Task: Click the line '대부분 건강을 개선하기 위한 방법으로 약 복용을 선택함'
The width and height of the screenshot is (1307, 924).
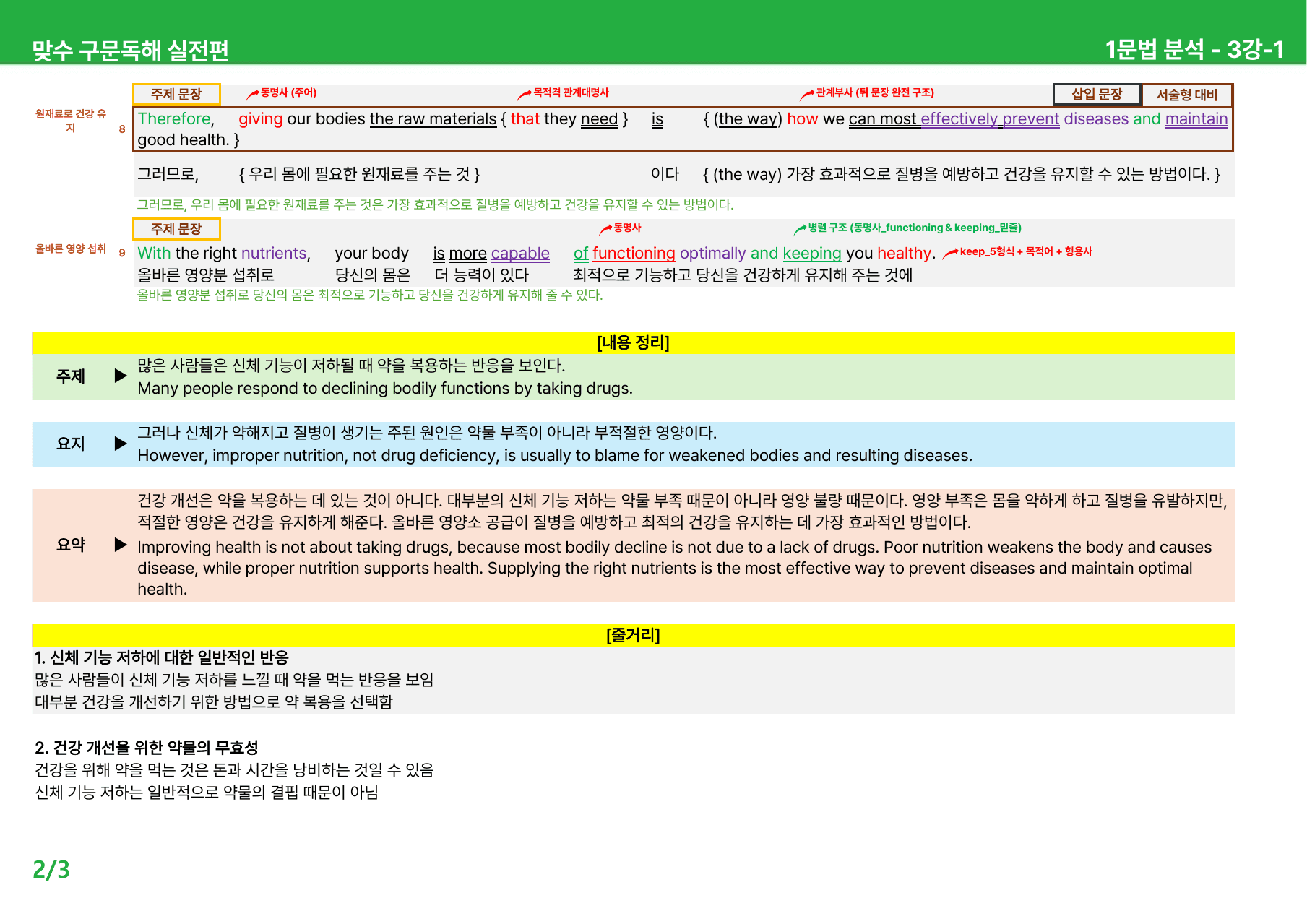Action: pyautogui.click(x=214, y=702)
